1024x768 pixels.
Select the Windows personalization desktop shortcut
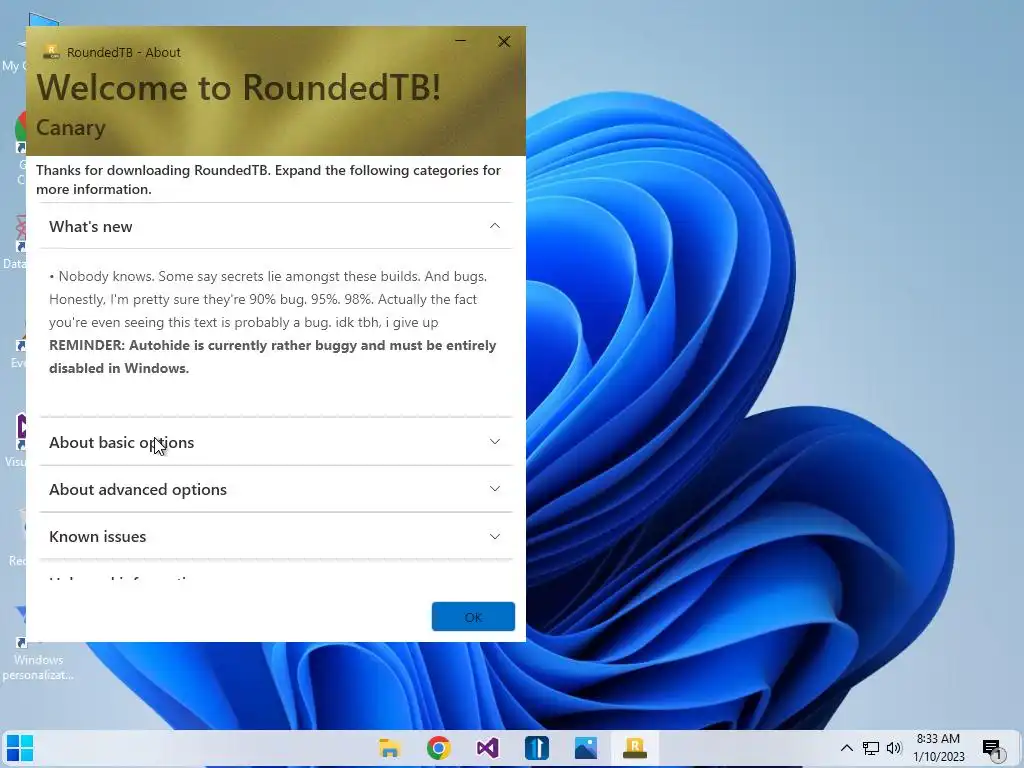[x=37, y=643]
